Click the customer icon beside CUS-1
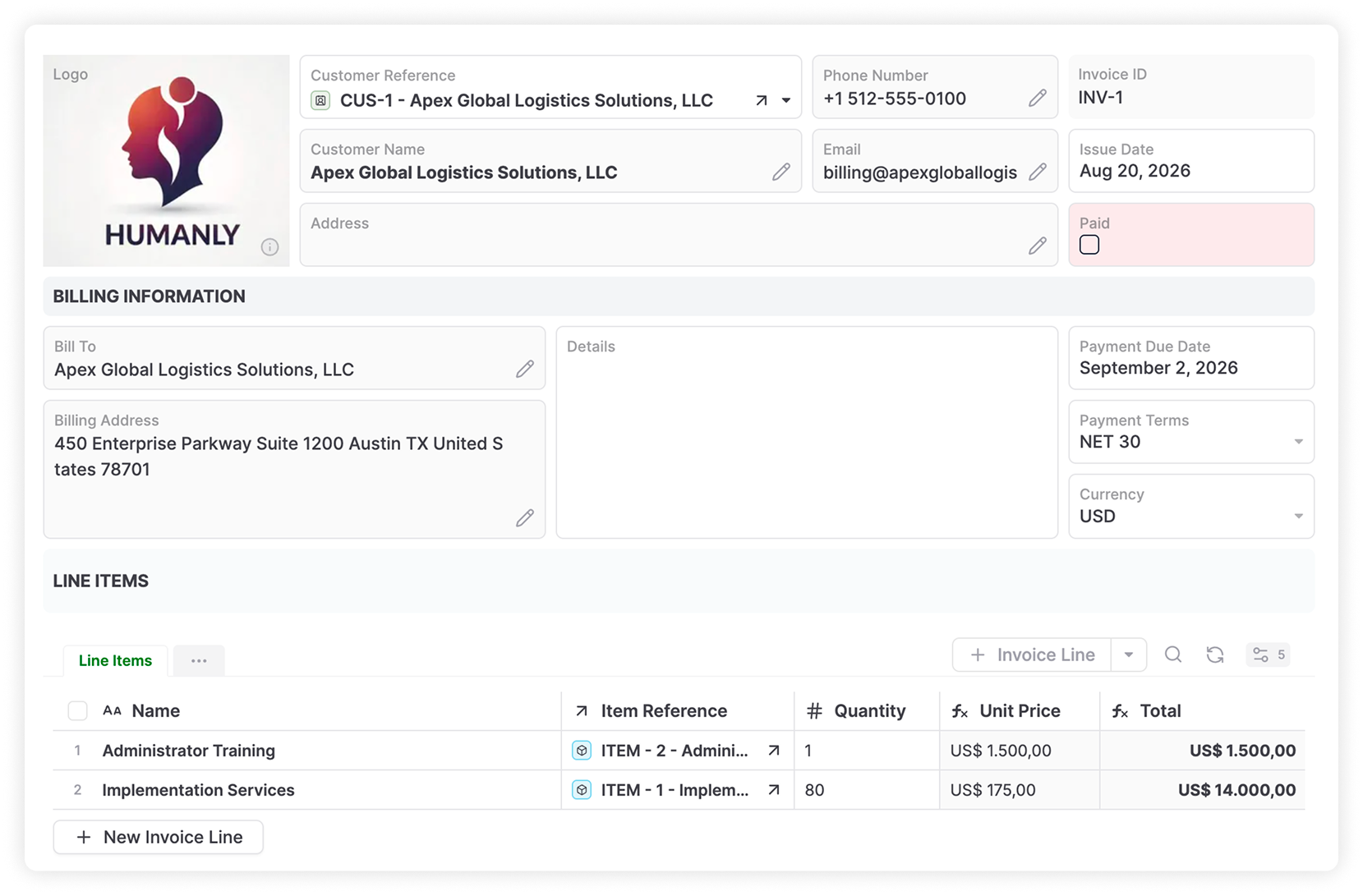1363x896 pixels. tap(320, 100)
